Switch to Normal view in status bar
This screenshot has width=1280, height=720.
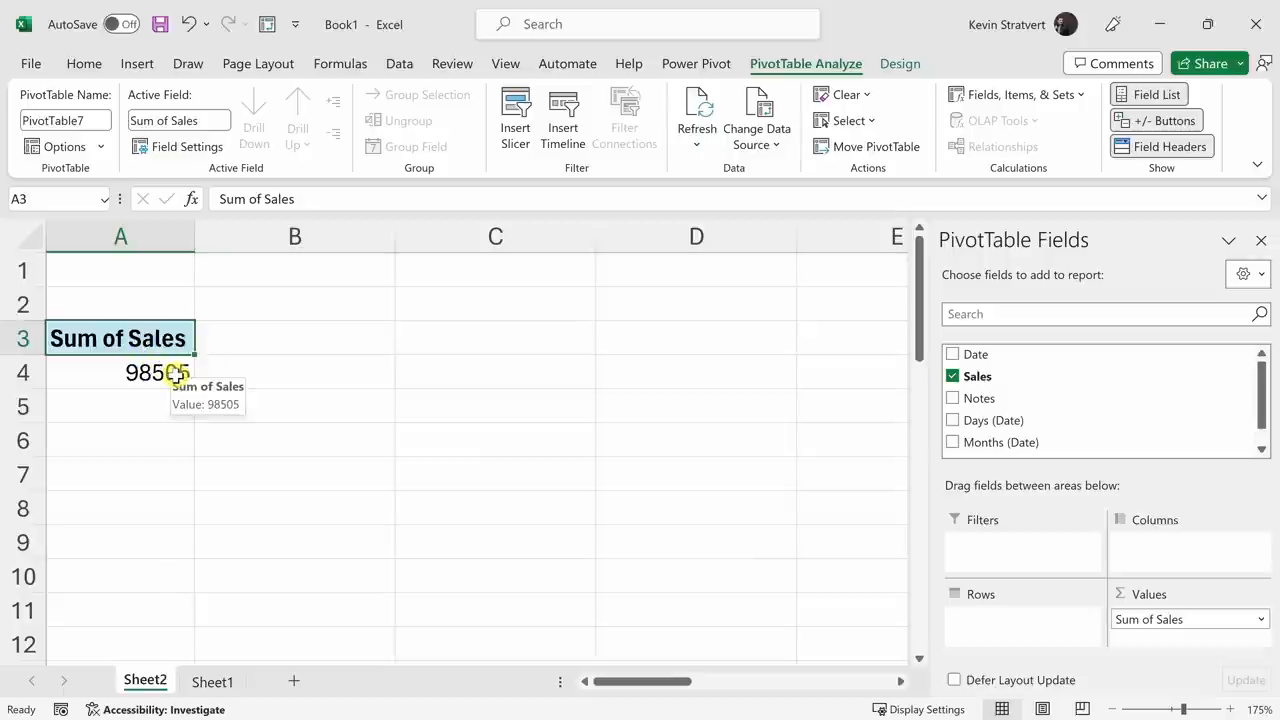point(1002,710)
